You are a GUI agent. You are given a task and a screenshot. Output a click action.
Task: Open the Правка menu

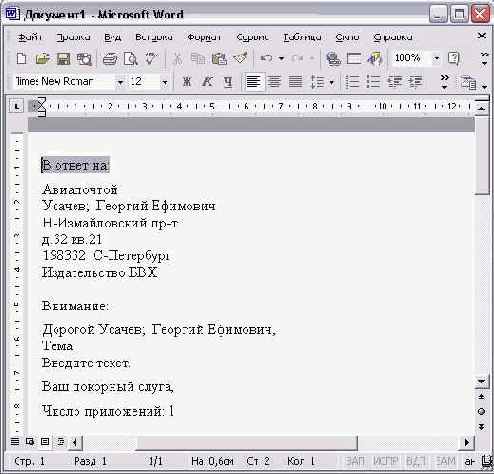[73, 37]
